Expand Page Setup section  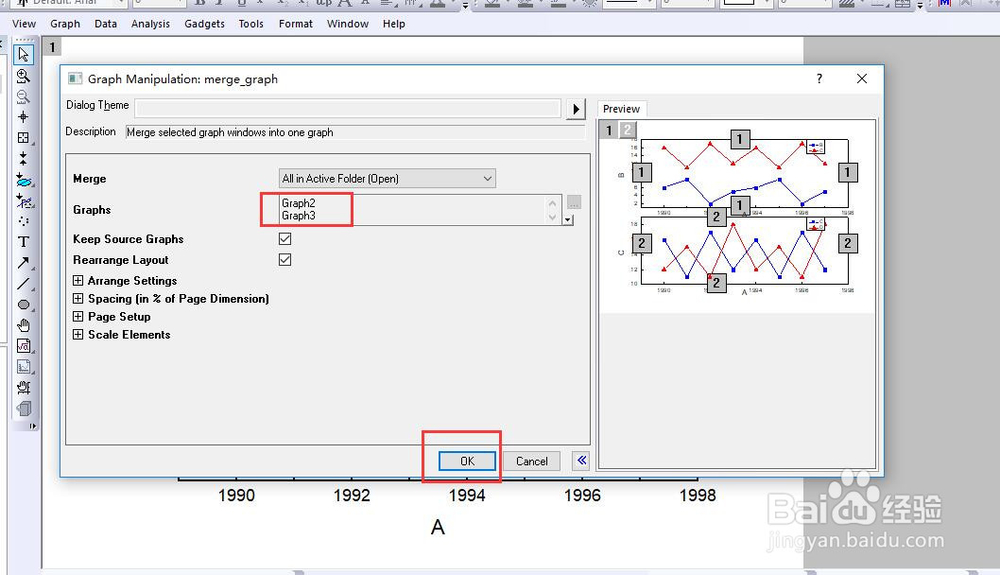78,316
